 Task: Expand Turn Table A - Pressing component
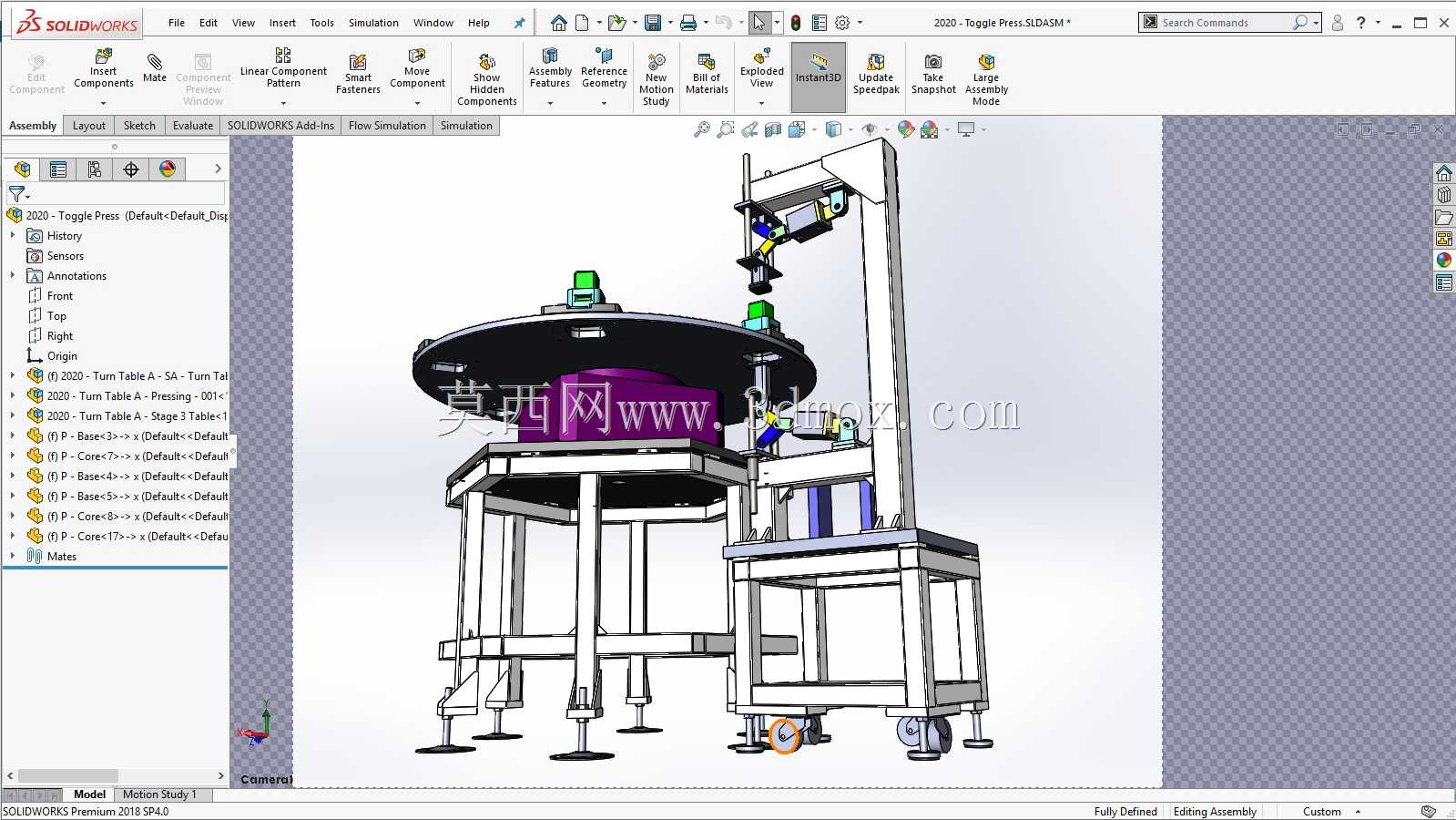tap(13, 395)
